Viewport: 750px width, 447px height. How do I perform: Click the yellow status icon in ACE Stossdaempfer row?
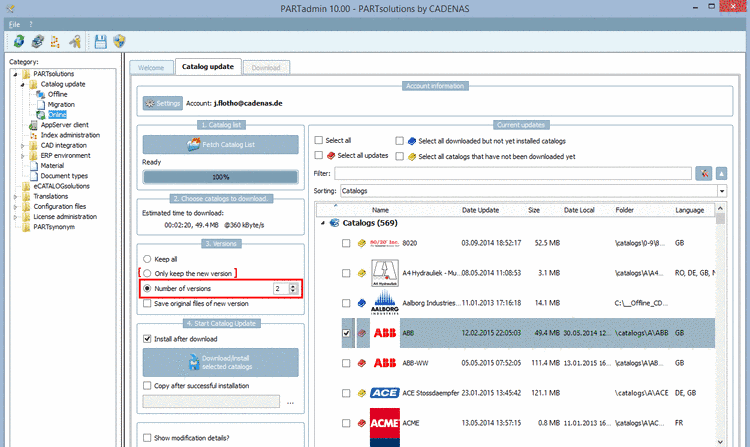point(362,393)
